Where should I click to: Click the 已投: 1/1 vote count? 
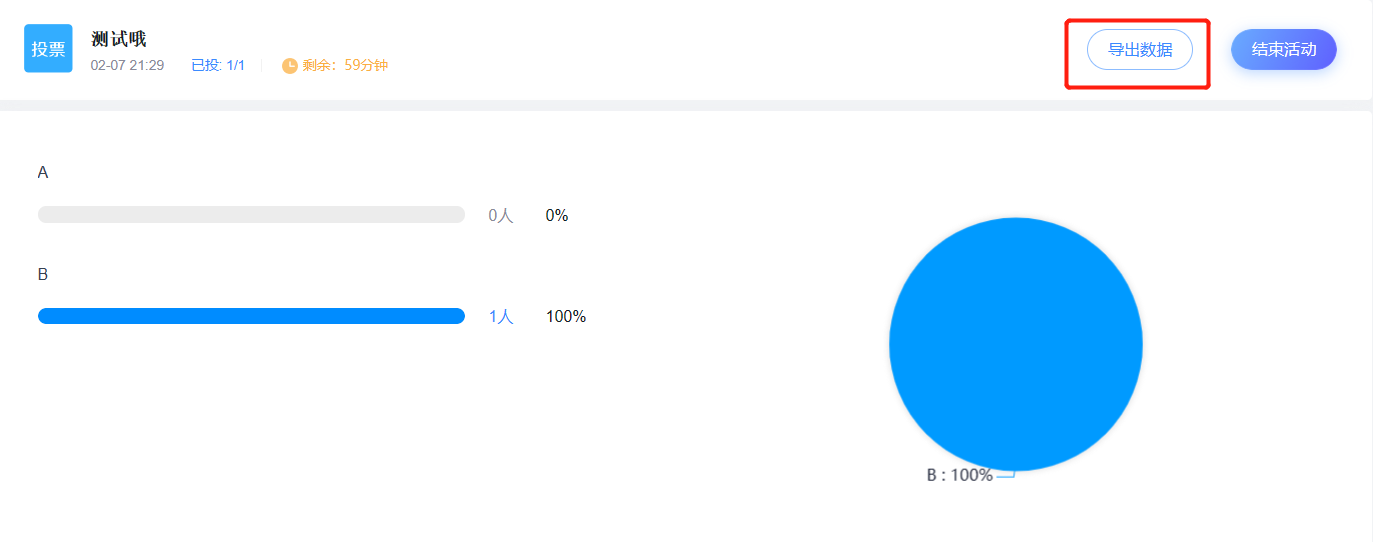point(218,66)
